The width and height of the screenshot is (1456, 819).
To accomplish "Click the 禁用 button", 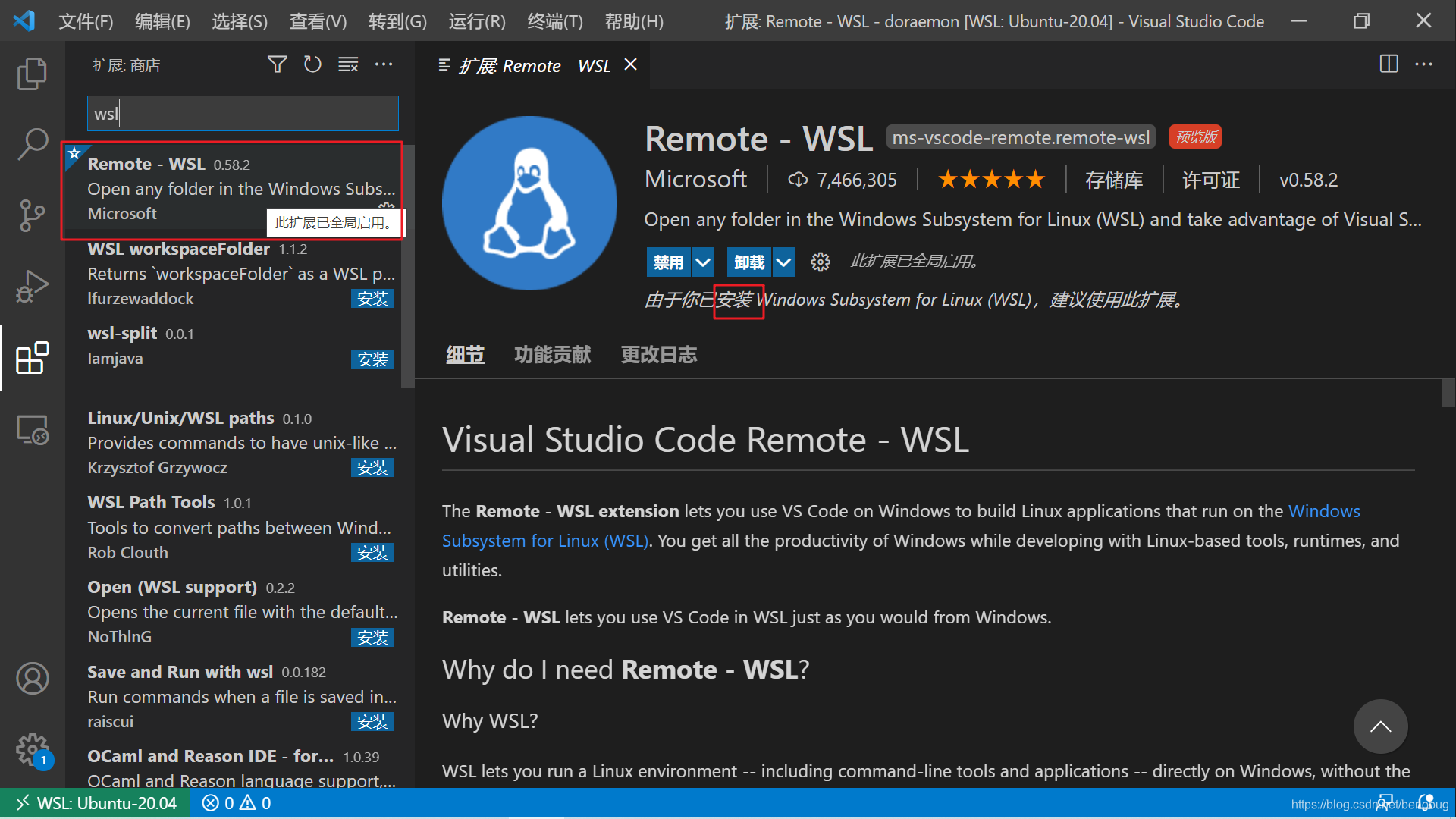I will pyautogui.click(x=669, y=262).
